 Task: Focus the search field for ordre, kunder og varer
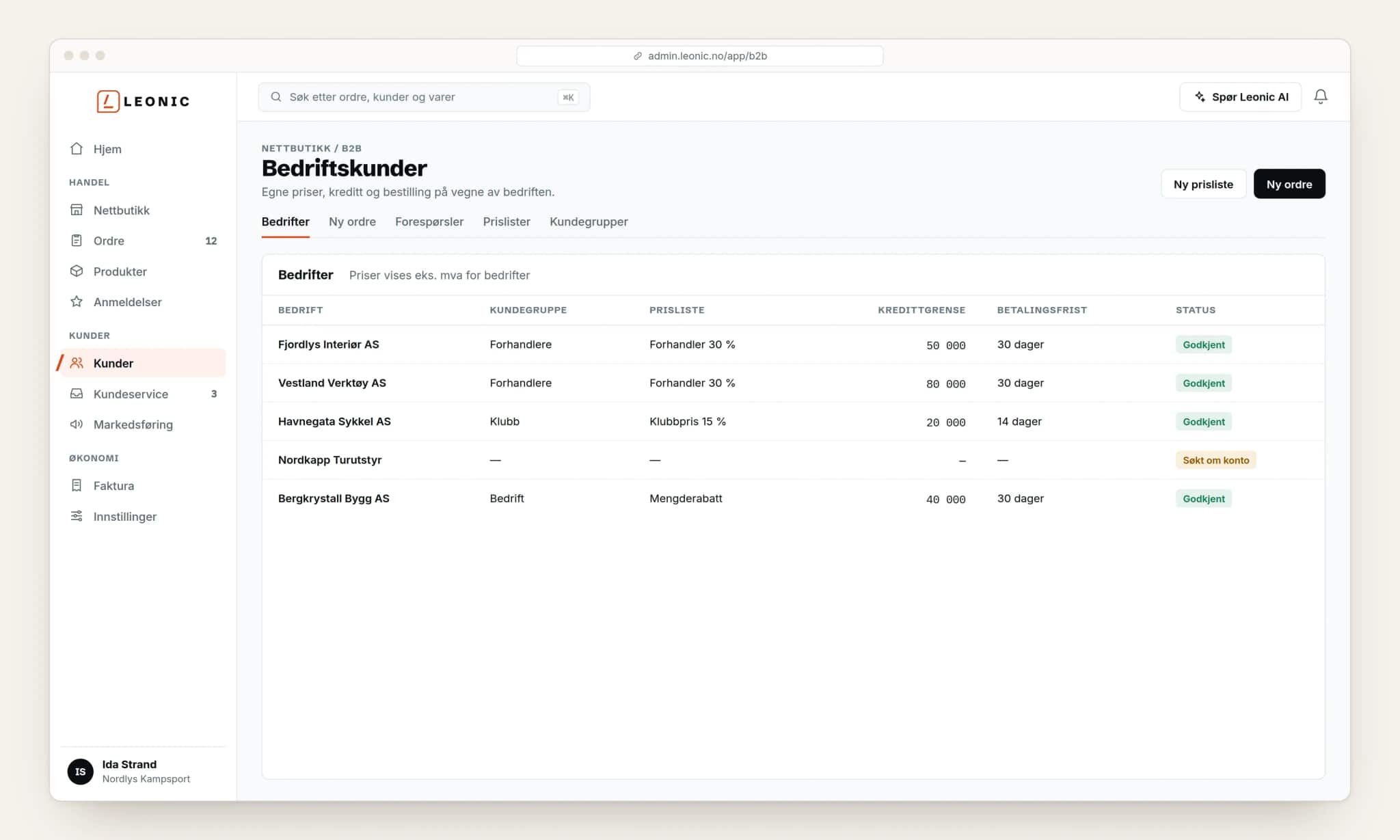click(x=424, y=97)
